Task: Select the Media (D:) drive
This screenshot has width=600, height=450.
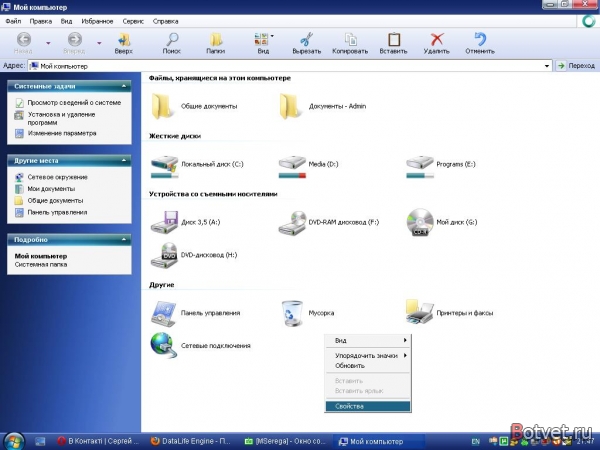Action: (x=308, y=167)
